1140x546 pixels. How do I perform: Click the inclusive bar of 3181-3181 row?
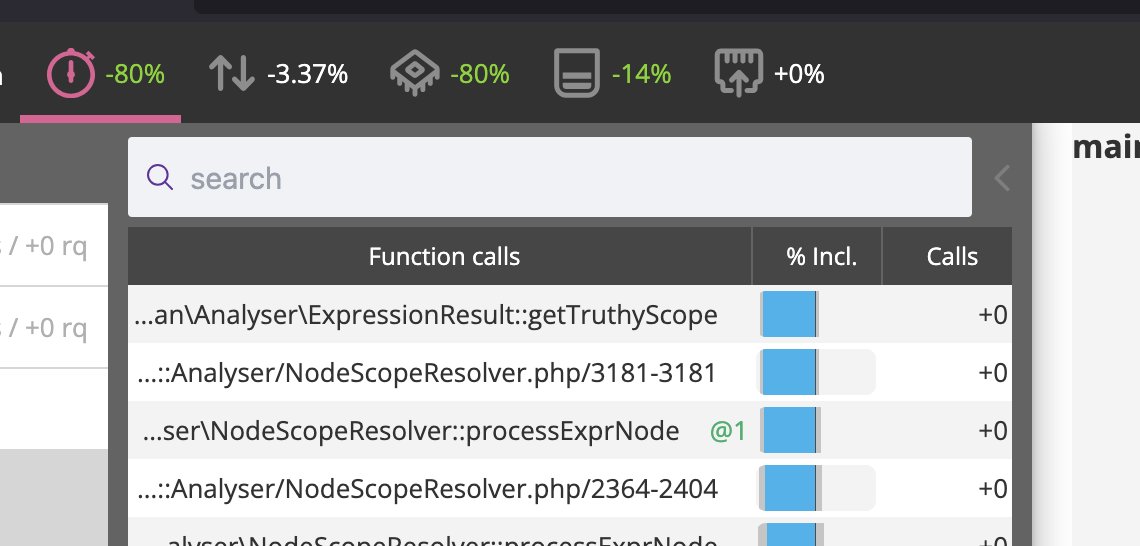[817, 372]
